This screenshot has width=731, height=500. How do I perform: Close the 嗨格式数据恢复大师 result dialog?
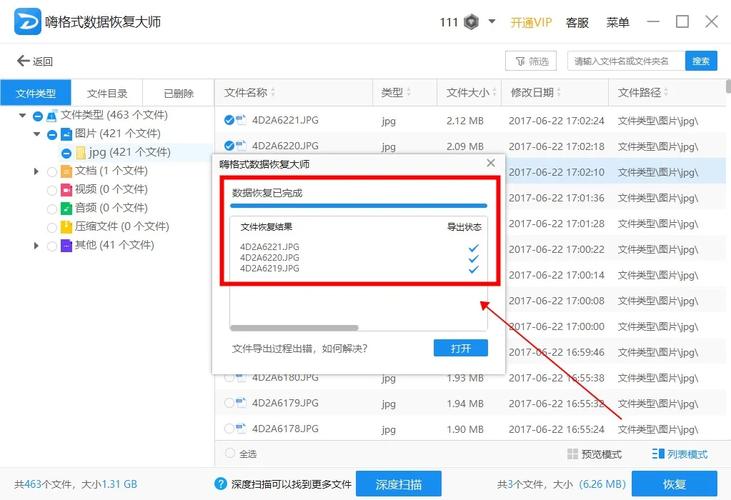(490, 163)
